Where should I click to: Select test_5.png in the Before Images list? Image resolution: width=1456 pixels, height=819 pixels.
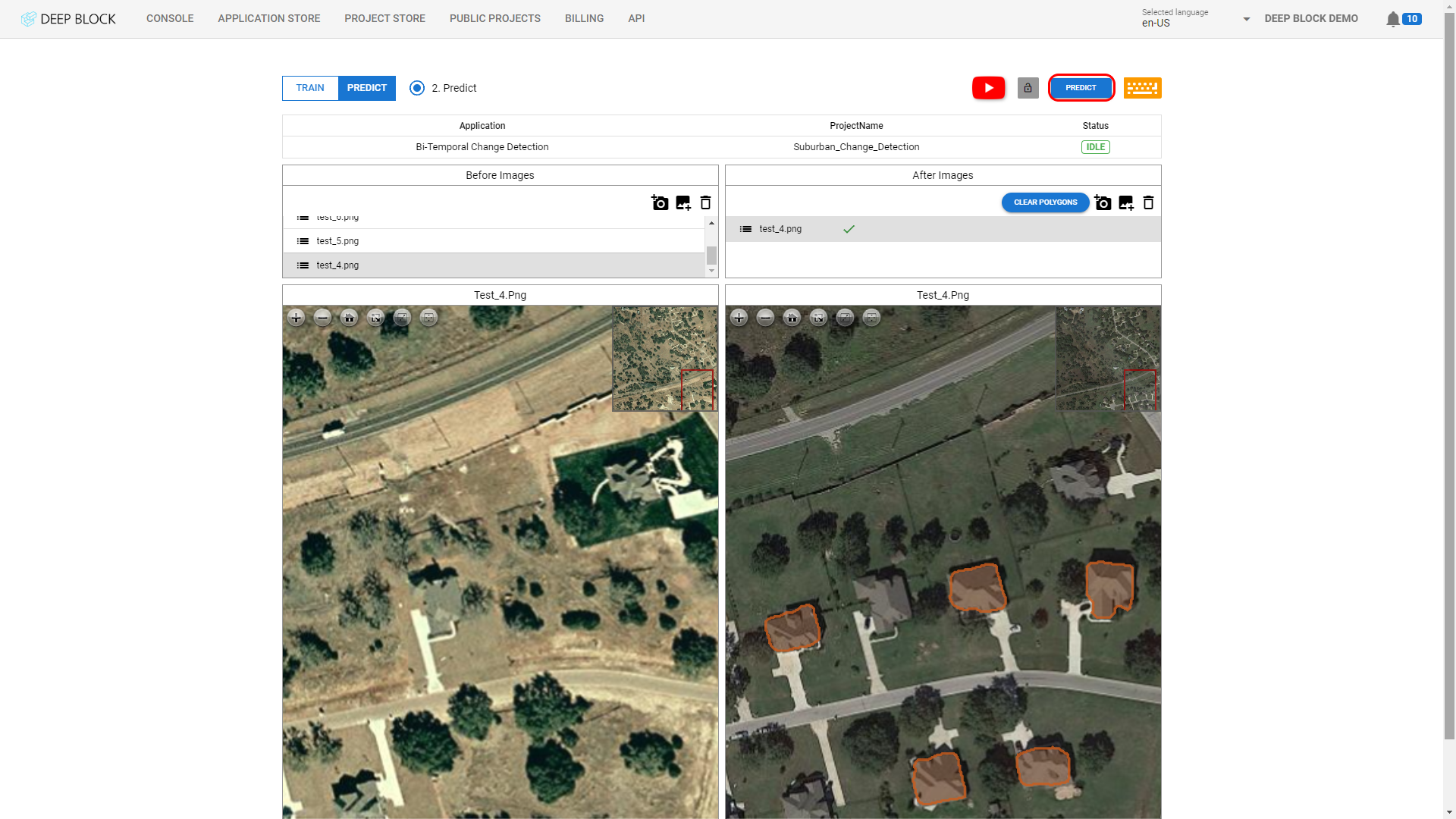click(494, 241)
